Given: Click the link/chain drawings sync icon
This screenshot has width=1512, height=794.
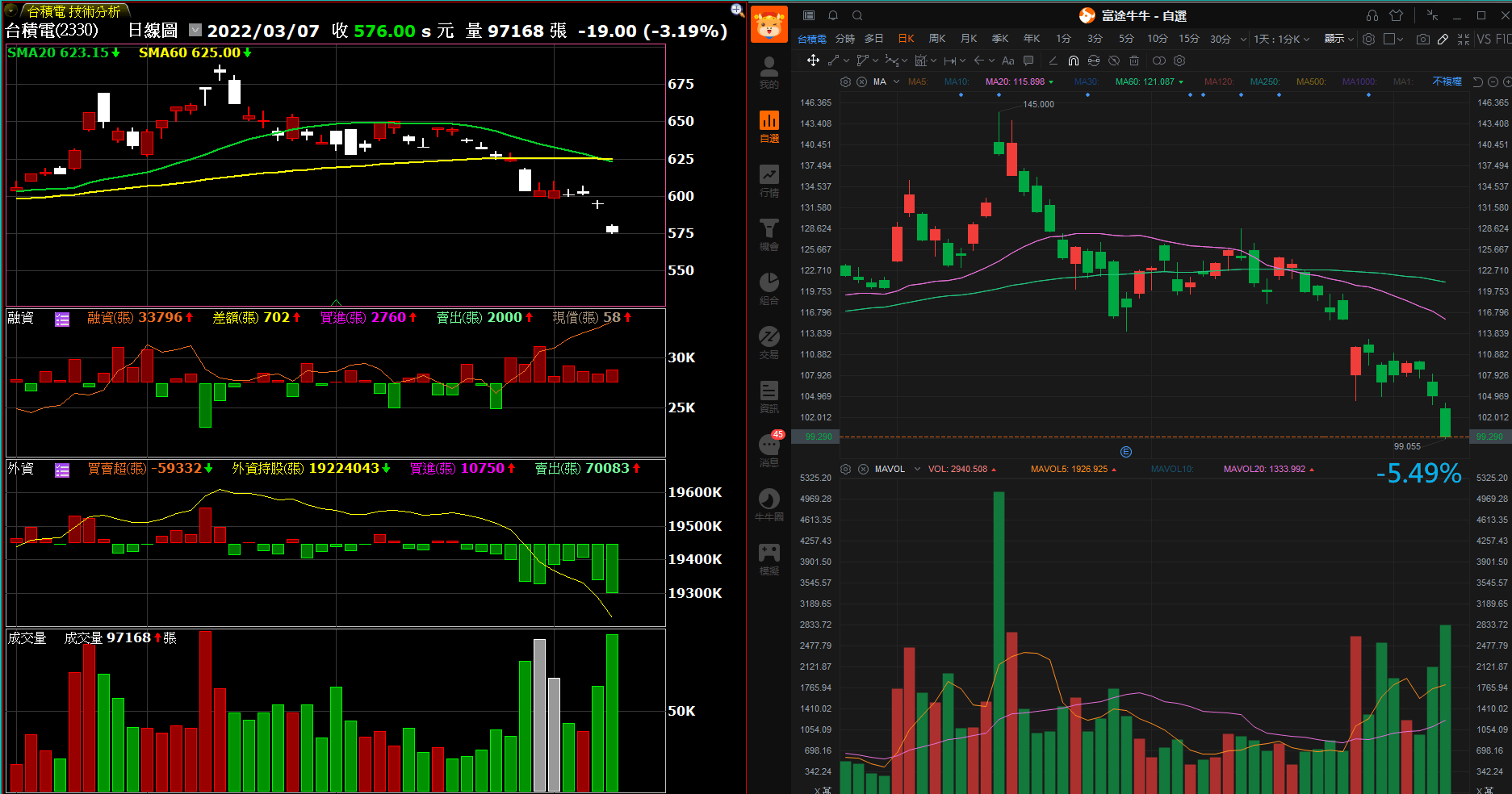Looking at the screenshot, I should (x=1159, y=61).
